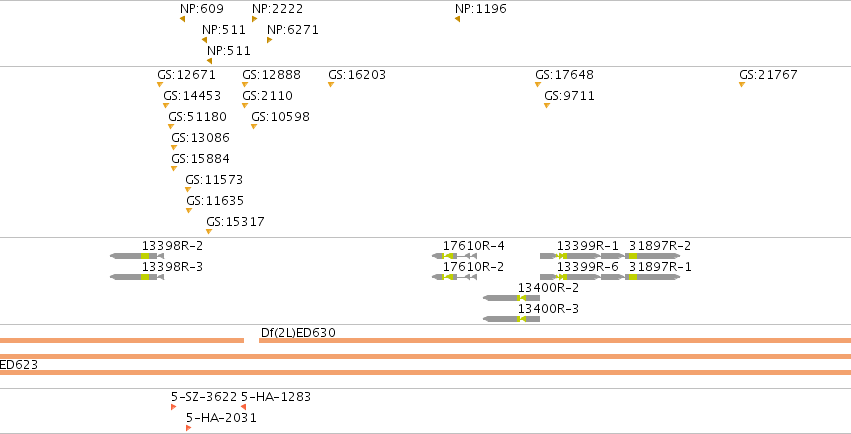
Task: Open the 13399R-1 label
Action: (x=587, y=246)
